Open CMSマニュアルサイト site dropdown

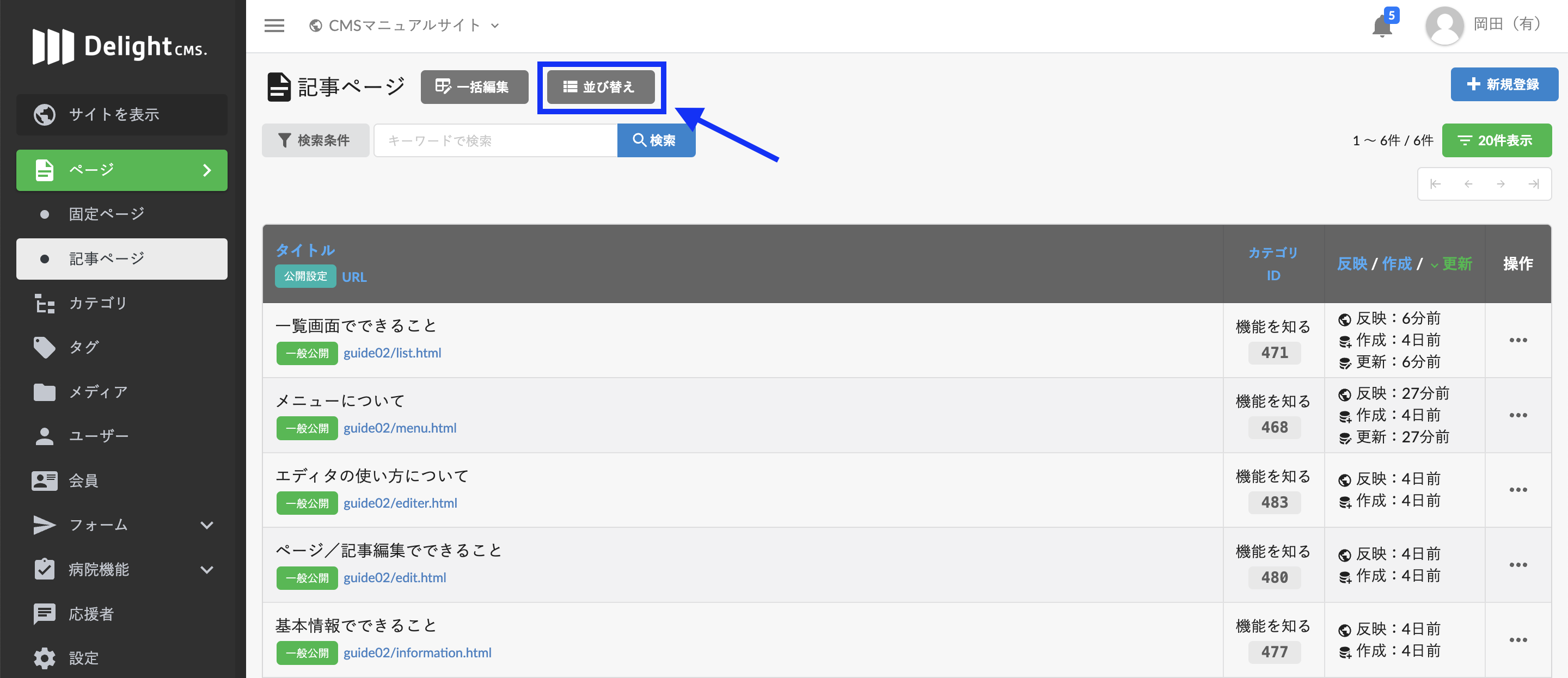[404, 26]
